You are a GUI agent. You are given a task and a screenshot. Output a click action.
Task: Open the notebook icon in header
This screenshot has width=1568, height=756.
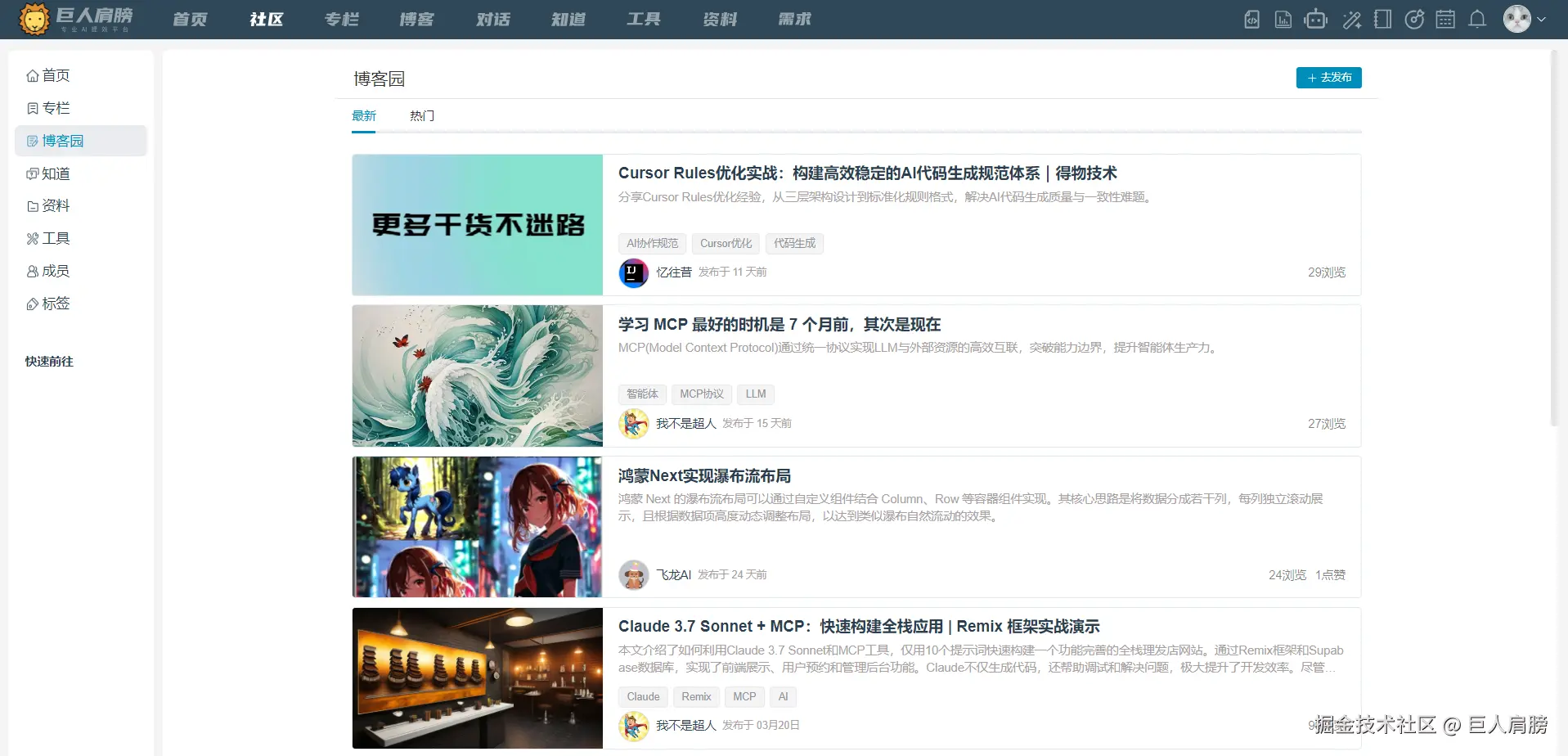point(1382,20)
